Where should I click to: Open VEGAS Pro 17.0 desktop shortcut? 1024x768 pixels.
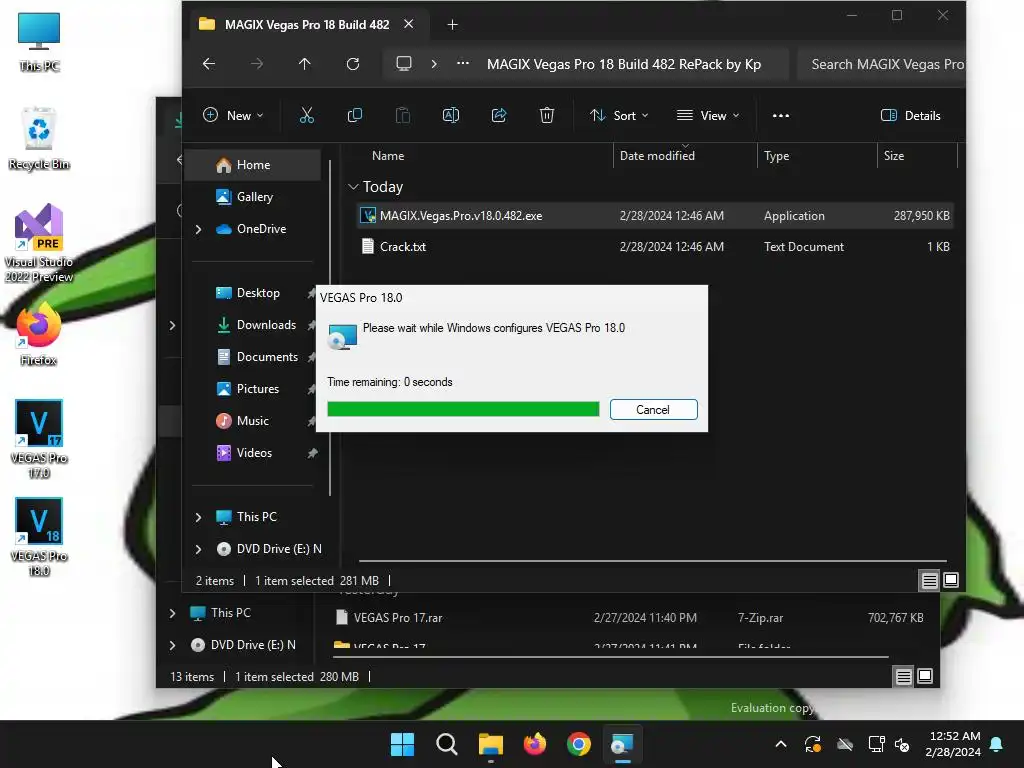(x=39, y=439)
